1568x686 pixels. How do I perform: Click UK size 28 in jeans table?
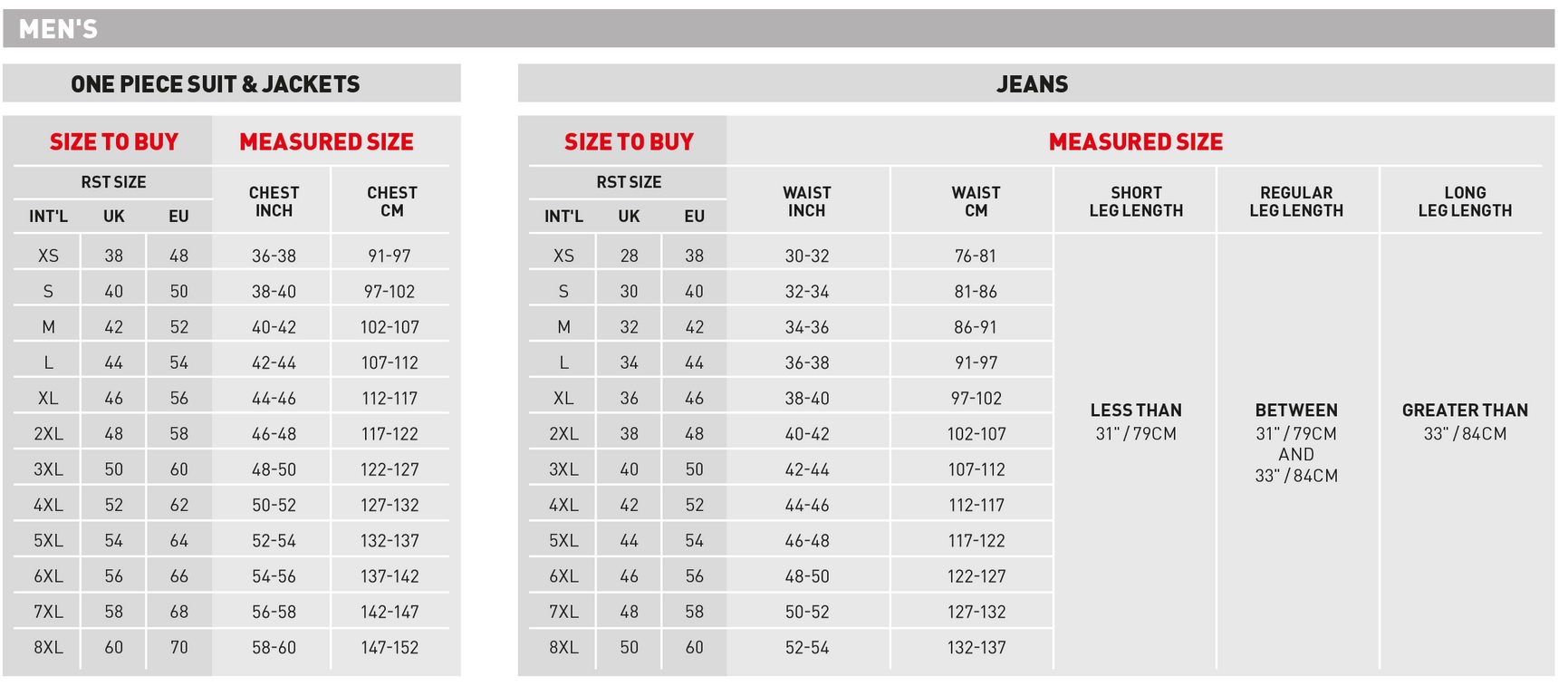(629, 256)
